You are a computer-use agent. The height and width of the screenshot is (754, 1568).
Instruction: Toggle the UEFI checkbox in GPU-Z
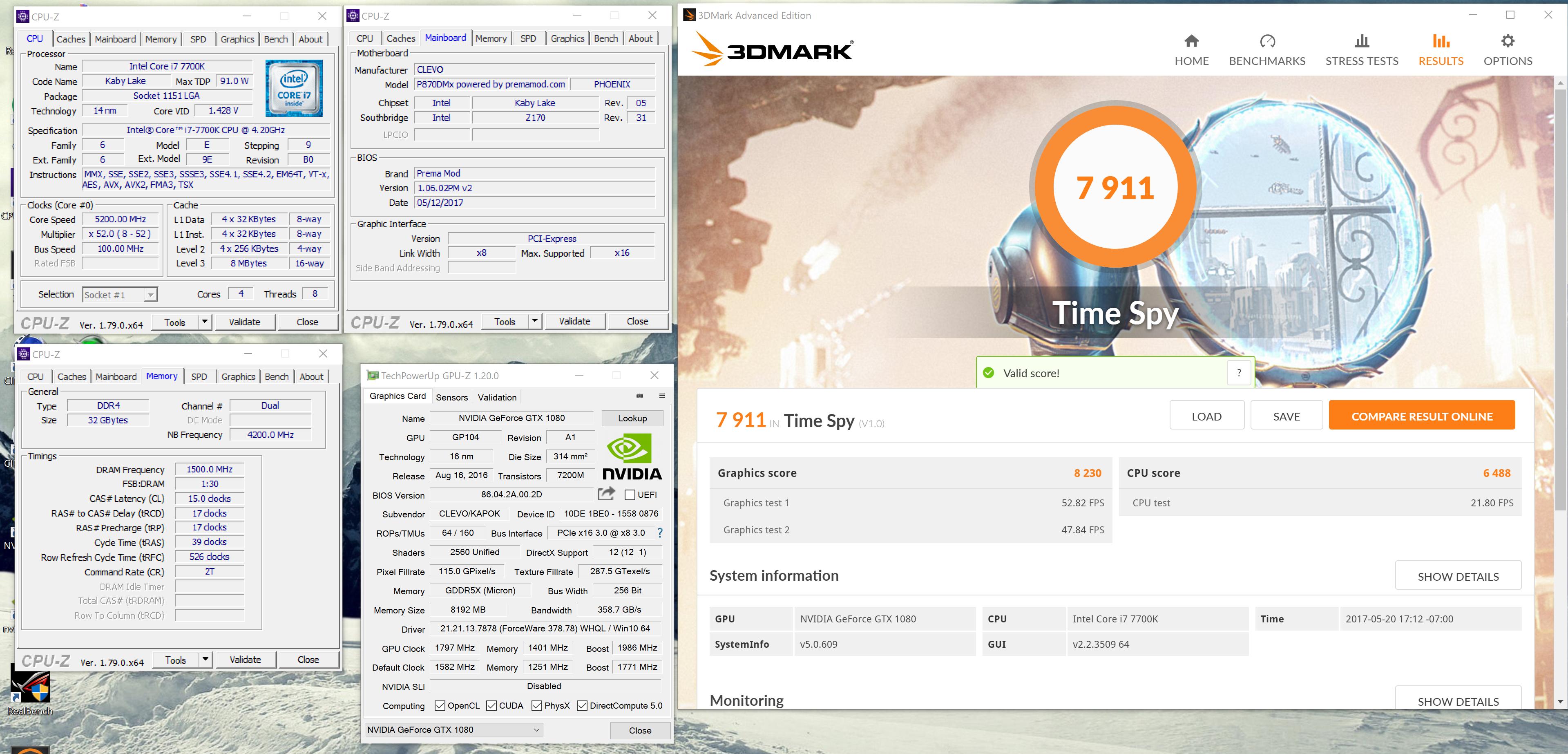630,494
